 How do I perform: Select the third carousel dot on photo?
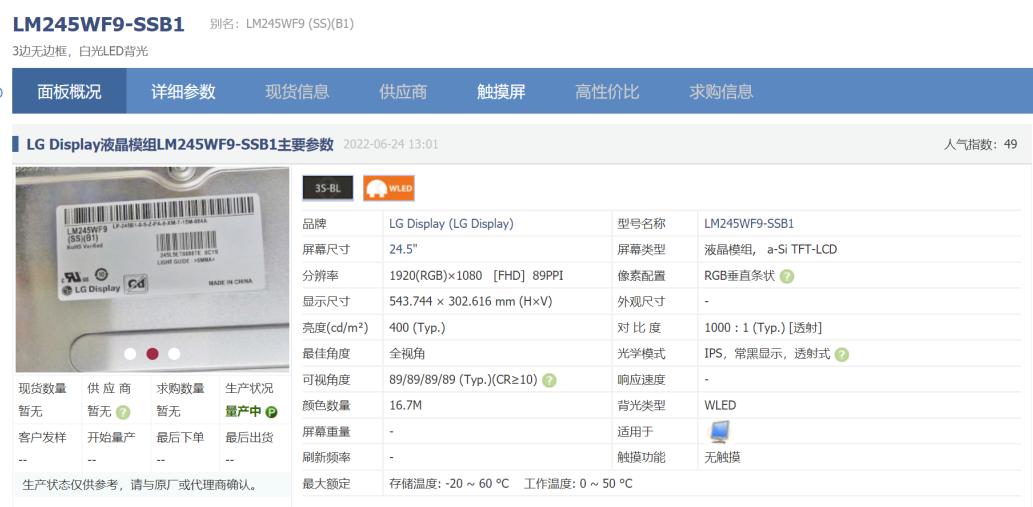click(174, 354)
